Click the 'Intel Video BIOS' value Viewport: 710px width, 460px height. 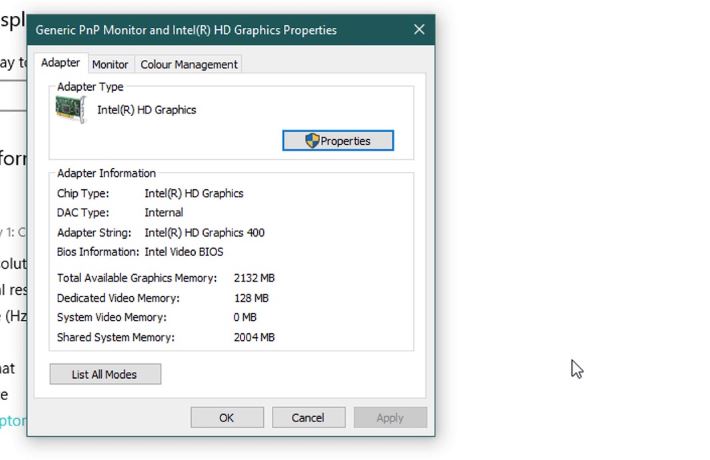(x=184, y=252)
